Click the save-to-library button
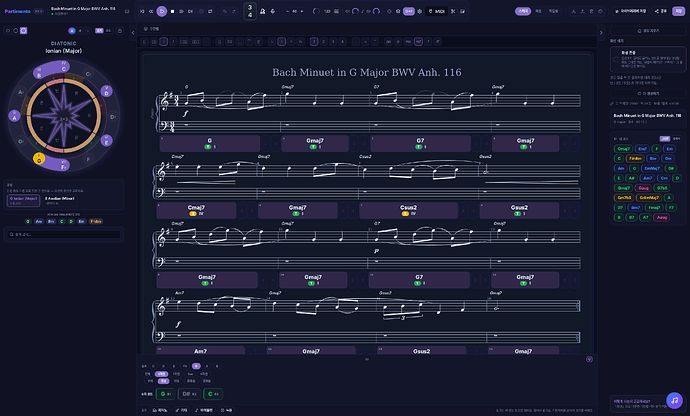Viewport: 690px width, 416px height. (631, 11)
